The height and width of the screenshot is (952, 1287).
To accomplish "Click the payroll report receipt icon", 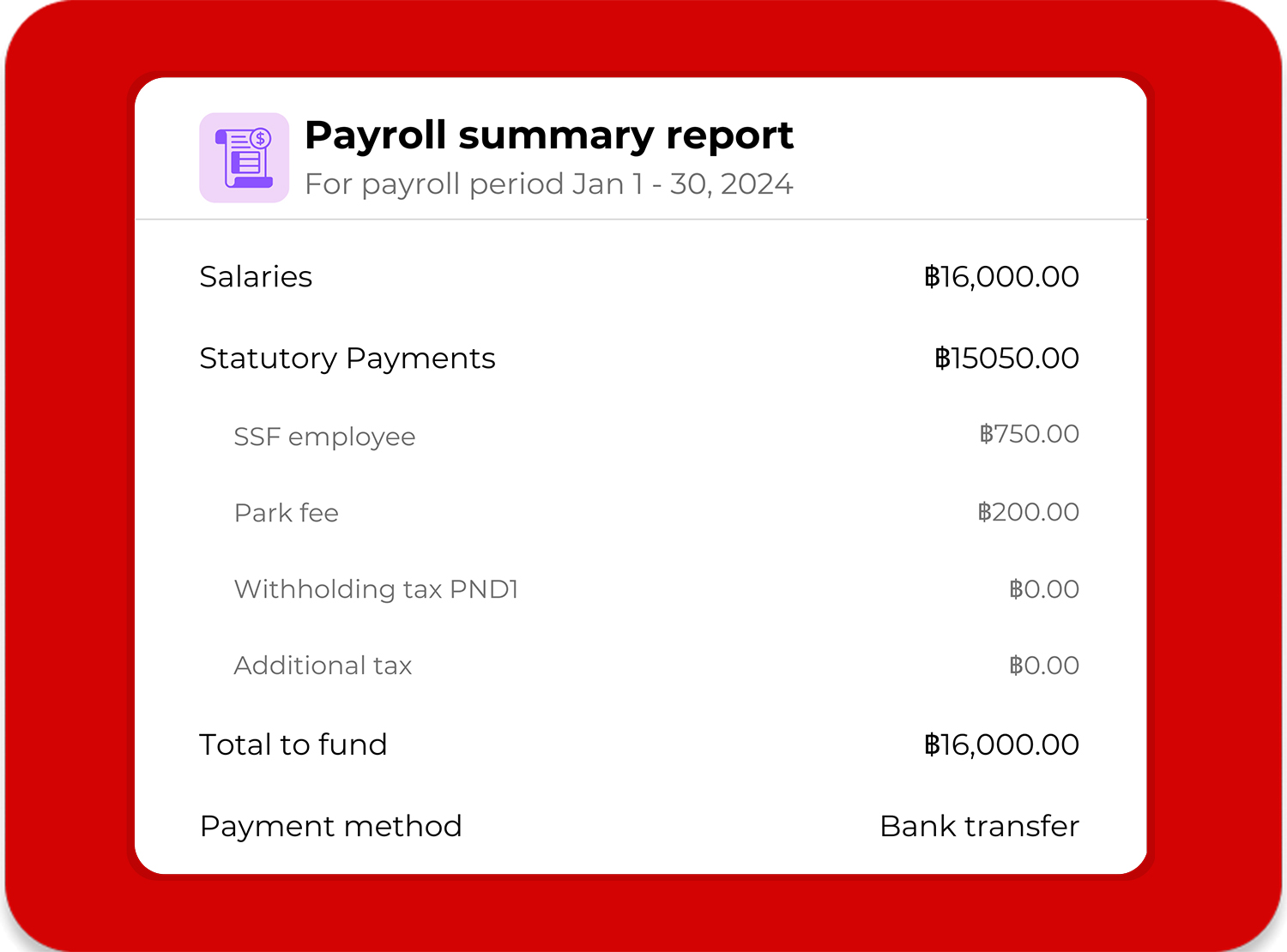I will click(244, 158).
